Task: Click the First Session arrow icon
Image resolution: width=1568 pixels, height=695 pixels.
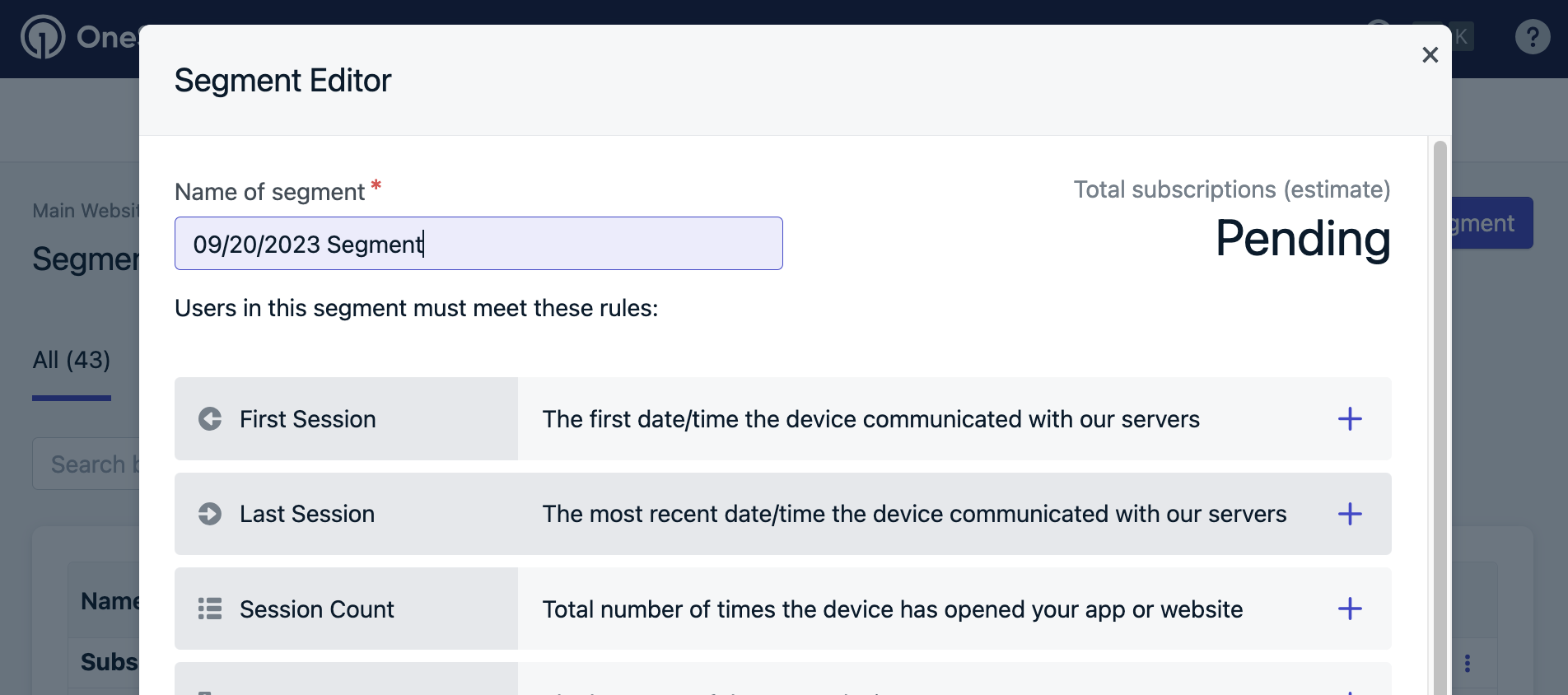Action: [210, 419]
